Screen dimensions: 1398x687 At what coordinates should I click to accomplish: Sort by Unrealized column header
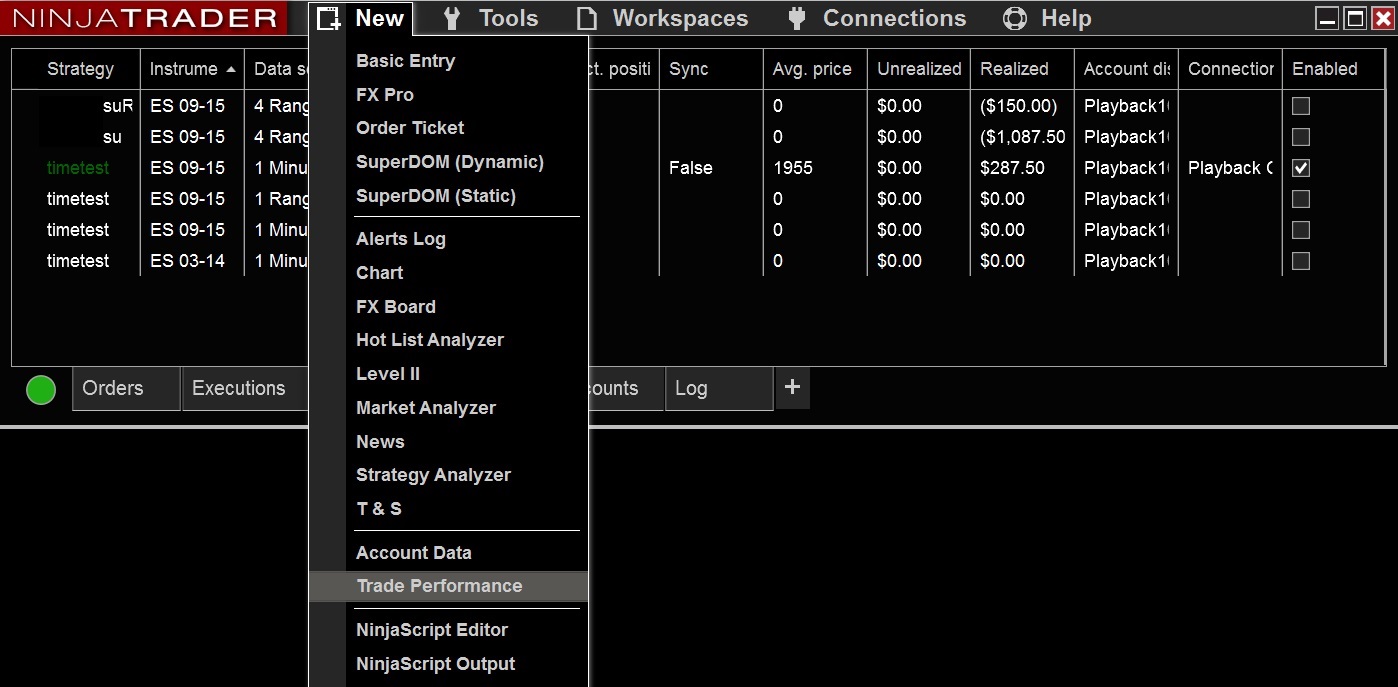[x=919, y=69]
